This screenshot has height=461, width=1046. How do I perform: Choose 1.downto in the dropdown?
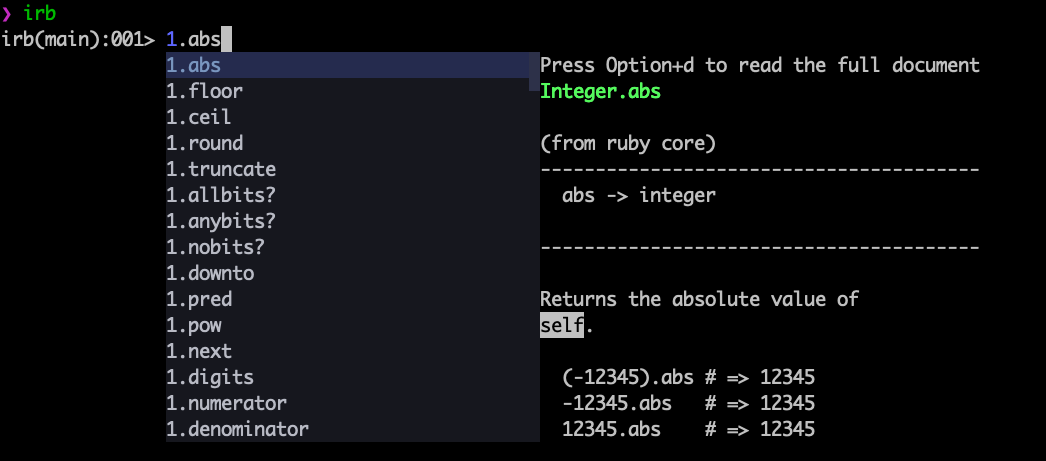click(210, 273)
